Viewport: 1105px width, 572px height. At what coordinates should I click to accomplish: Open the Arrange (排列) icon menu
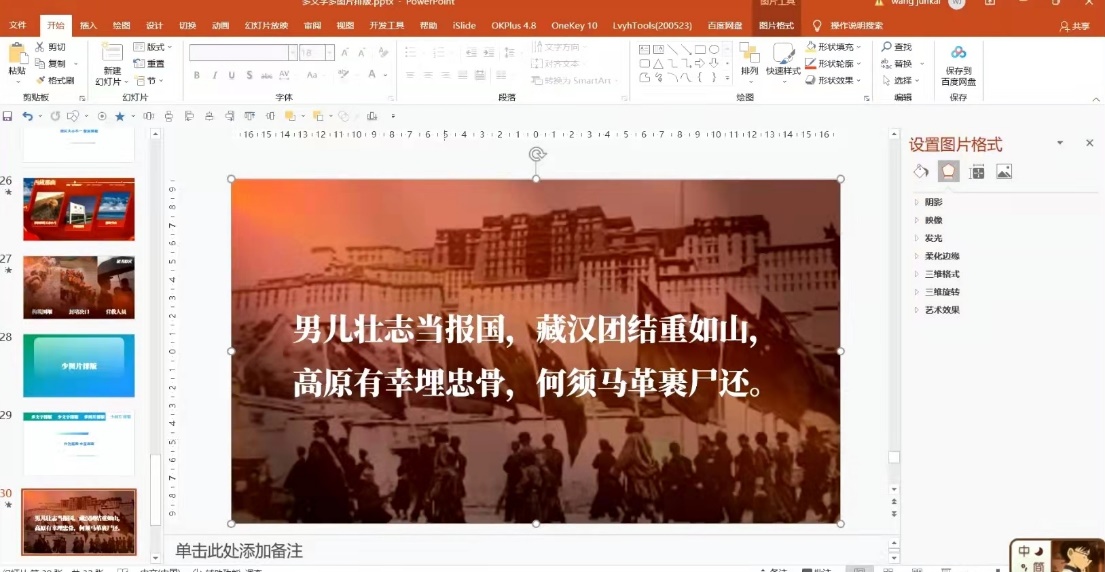pos(749,60)
